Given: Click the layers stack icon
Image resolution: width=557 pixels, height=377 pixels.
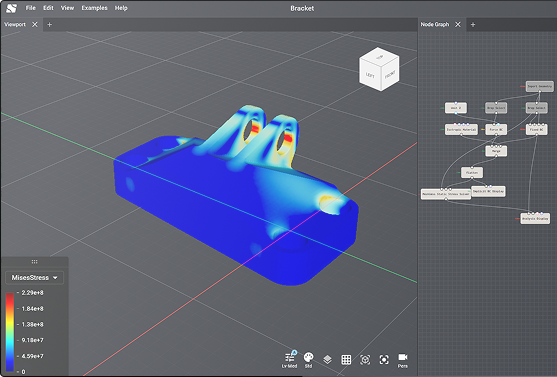Looking at the screenshot, I should [328, 359].
